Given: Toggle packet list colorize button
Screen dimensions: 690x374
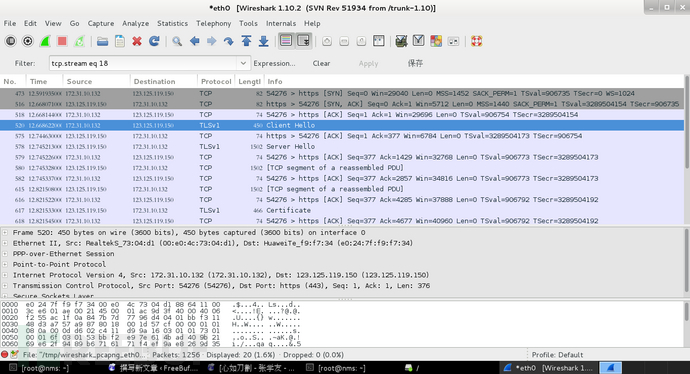Looking at the screenshot, I should (286, 41).
